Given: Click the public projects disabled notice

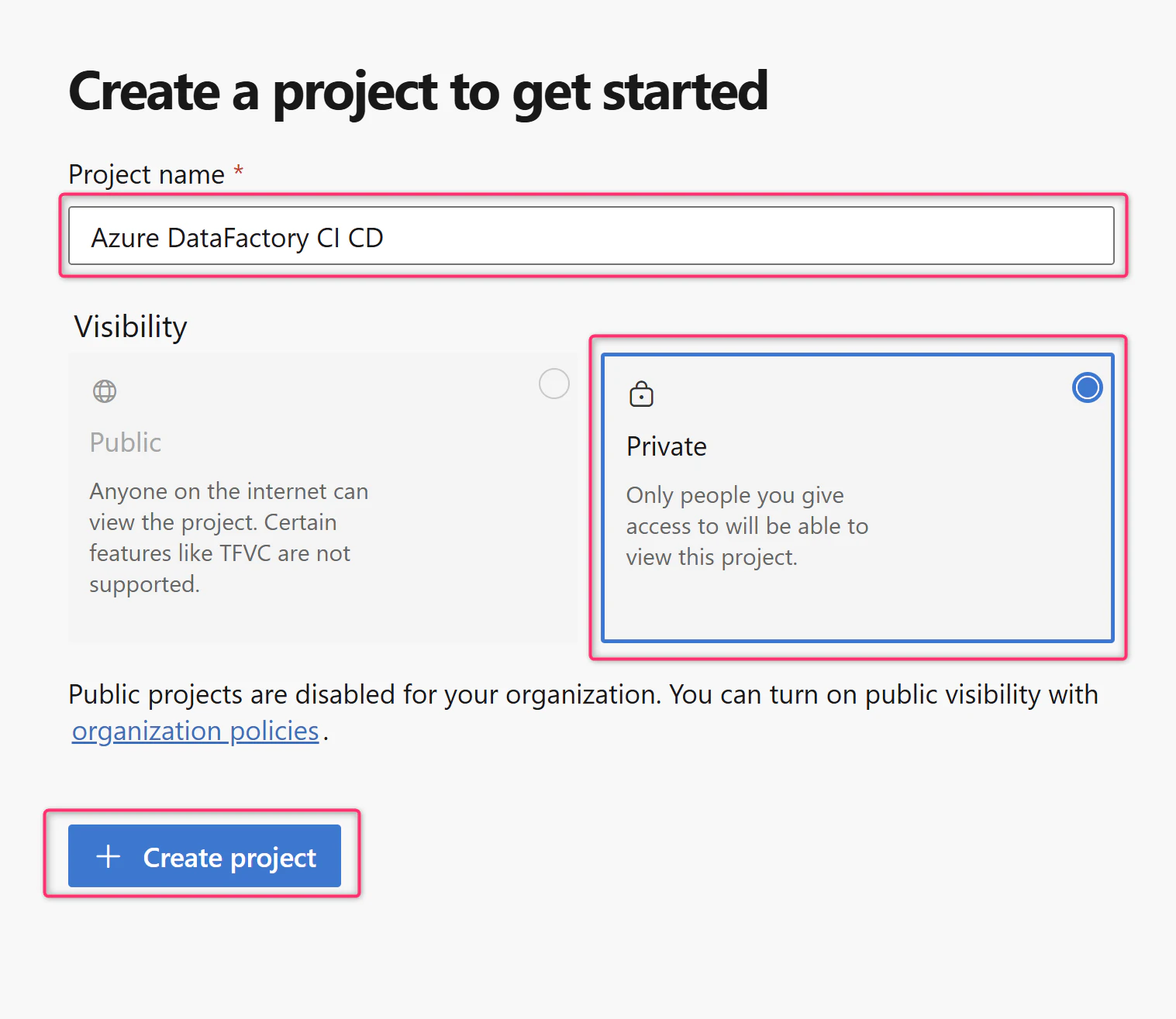Looking at the screenshot, I should tap(583, 712).
